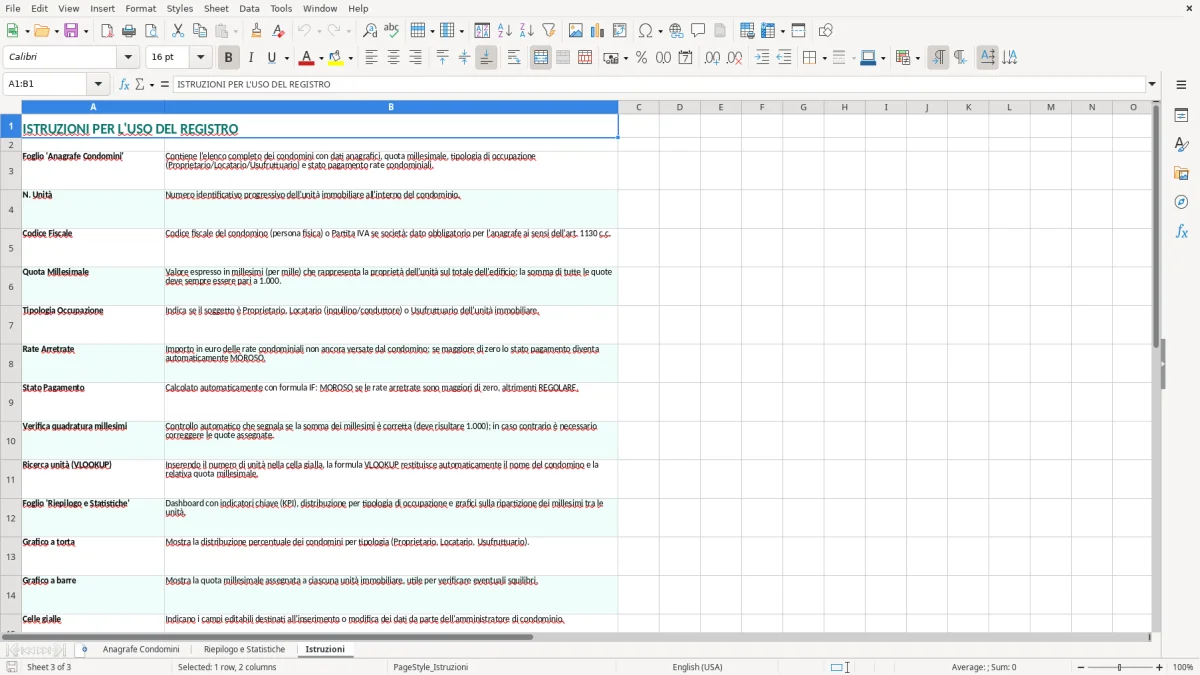Toggle Merge and Center Cells
Image resolution: width=1200 pixels, height=675 pixels.
pos(541,58)
